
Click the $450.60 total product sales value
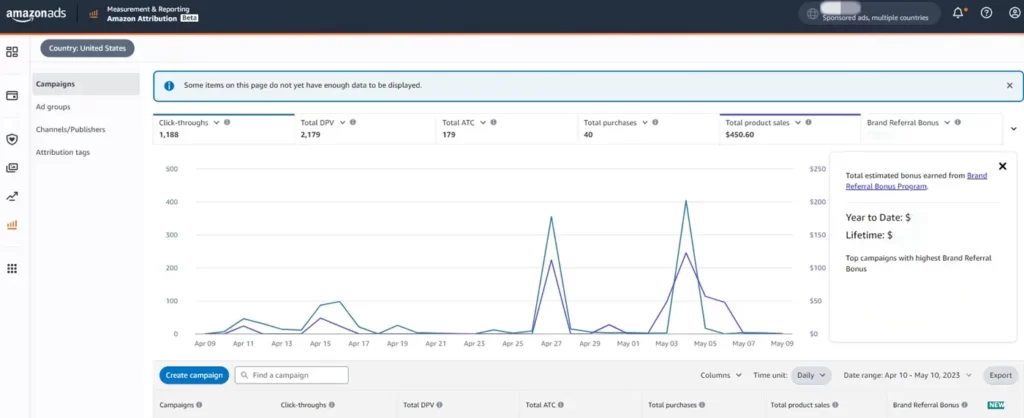tap(740, 135)
